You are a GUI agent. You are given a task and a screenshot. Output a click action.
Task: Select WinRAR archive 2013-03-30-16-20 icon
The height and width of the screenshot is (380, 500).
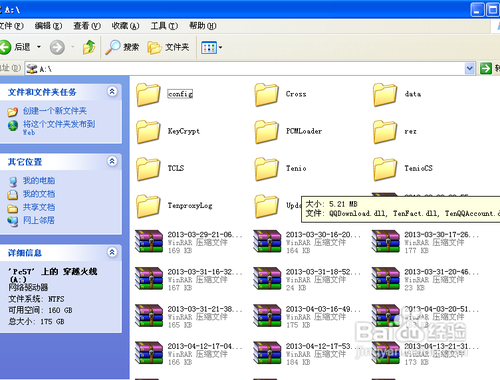pos(267,241)
